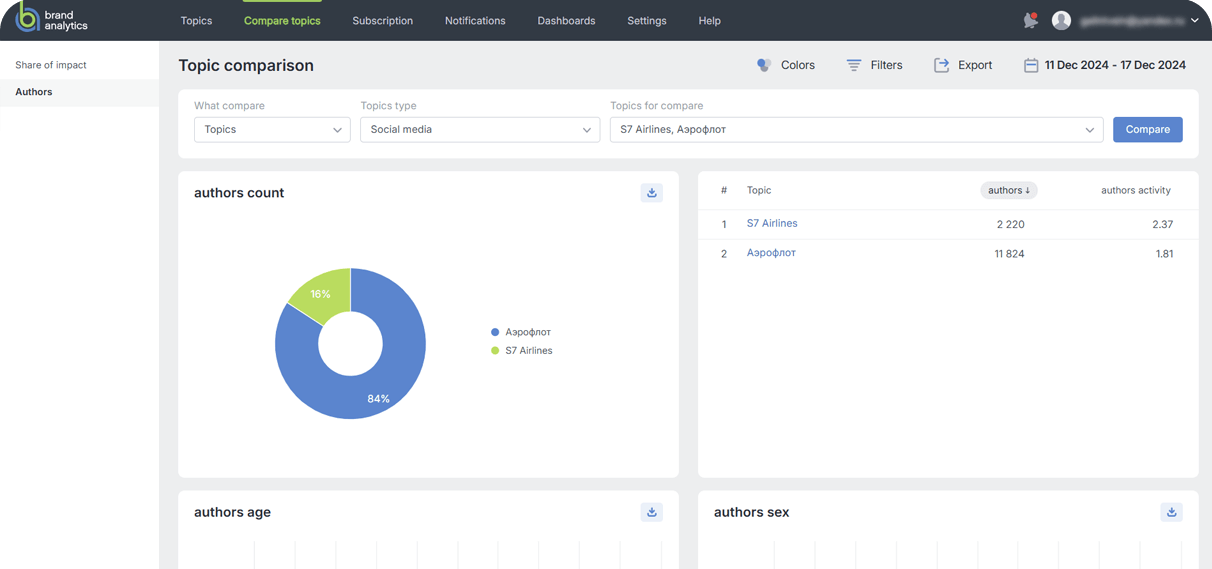Screen dimensions: 1212x569
Task: Download the authors count chart
Action: (x=652, y=193)
